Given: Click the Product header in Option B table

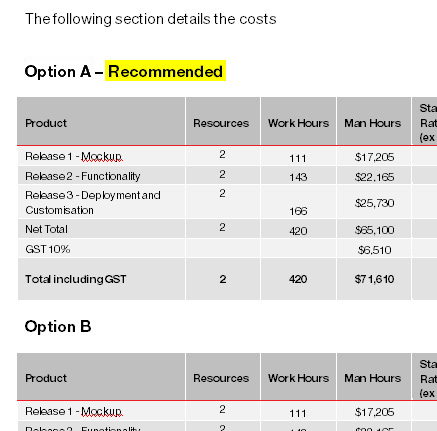Looking at the screenshot, I should [x=46, y=378].
